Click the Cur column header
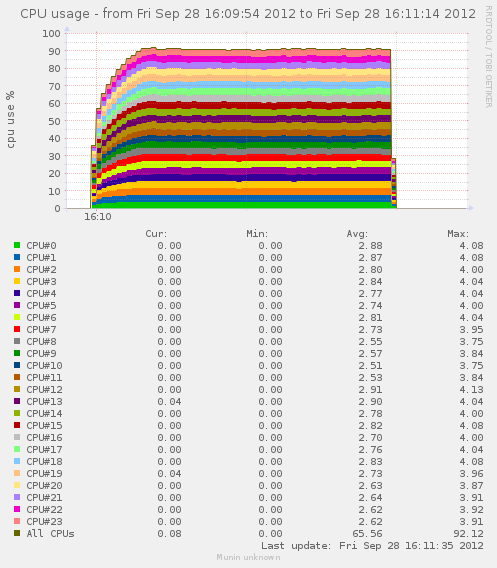The height and width of the screenshot is (568, 497). [x=156, y=234]
